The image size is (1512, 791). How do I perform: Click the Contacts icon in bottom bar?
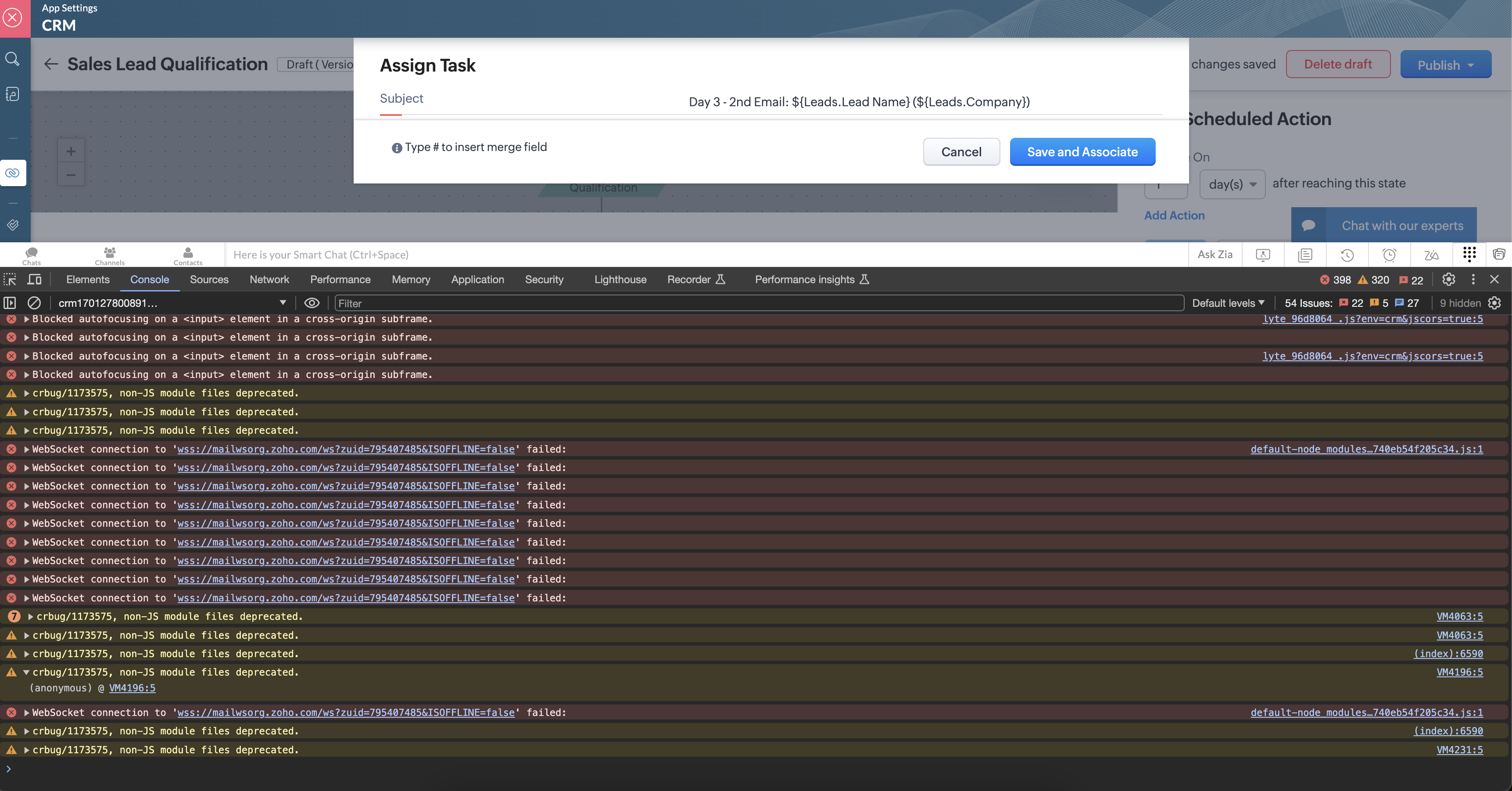[188, 255]
